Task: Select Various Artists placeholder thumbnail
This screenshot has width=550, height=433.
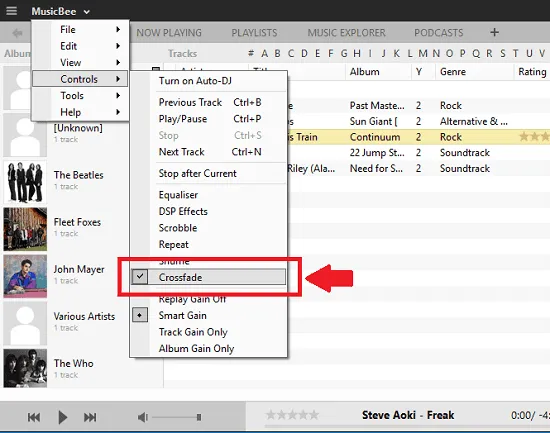Action: point(25,323)
